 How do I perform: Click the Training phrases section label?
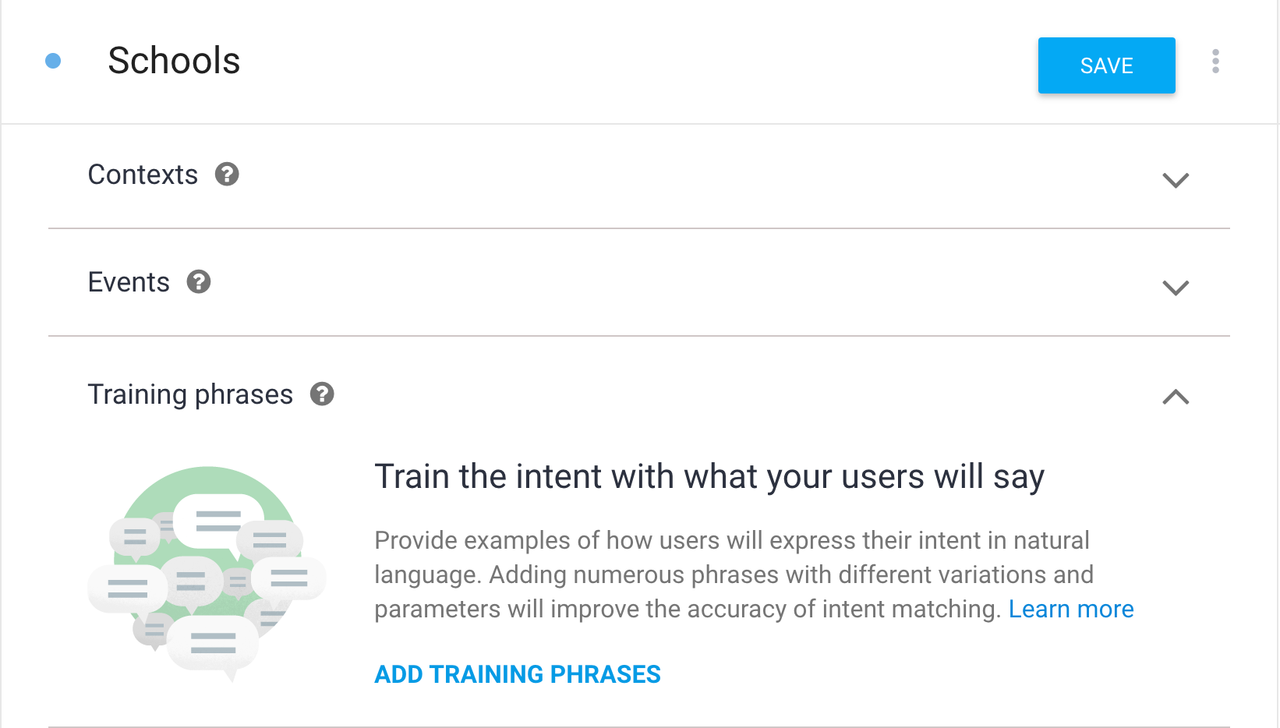coord(190,394)
